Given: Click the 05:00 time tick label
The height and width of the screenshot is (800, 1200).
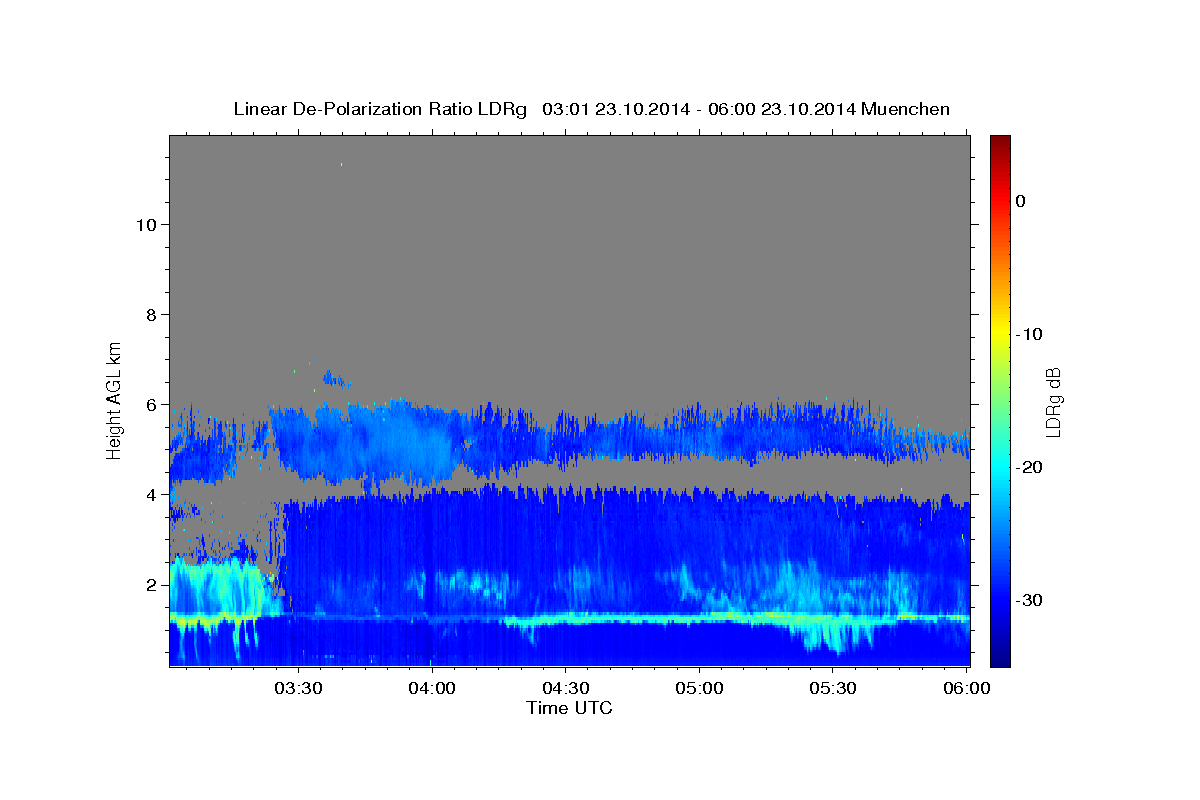Looking at the screenshot, I should [x=699, y=689].
